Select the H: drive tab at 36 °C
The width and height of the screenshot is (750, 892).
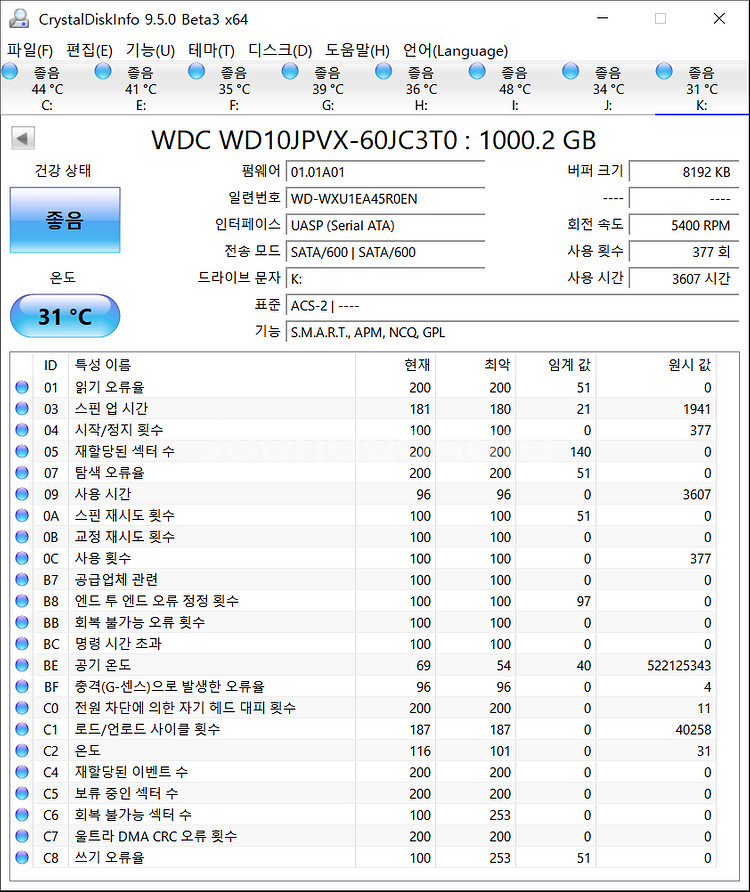point(421,88)
